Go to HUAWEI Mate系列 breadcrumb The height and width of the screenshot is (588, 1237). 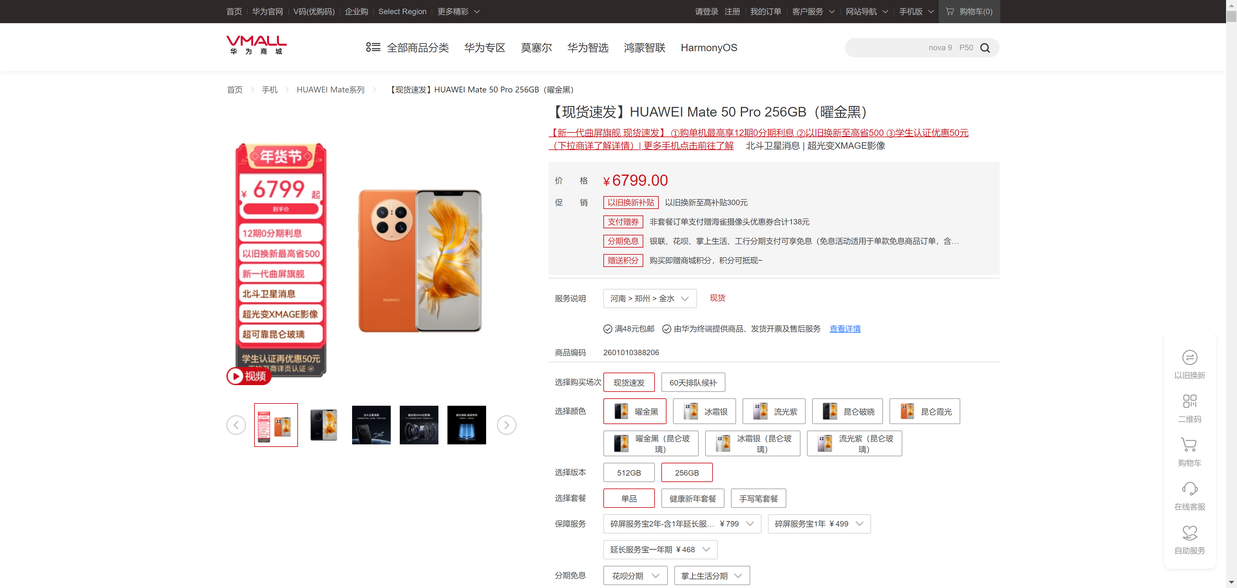(330, 90)
